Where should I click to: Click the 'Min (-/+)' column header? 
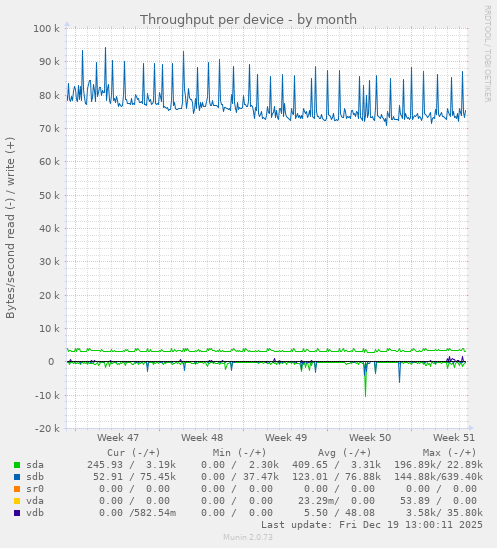239,453
